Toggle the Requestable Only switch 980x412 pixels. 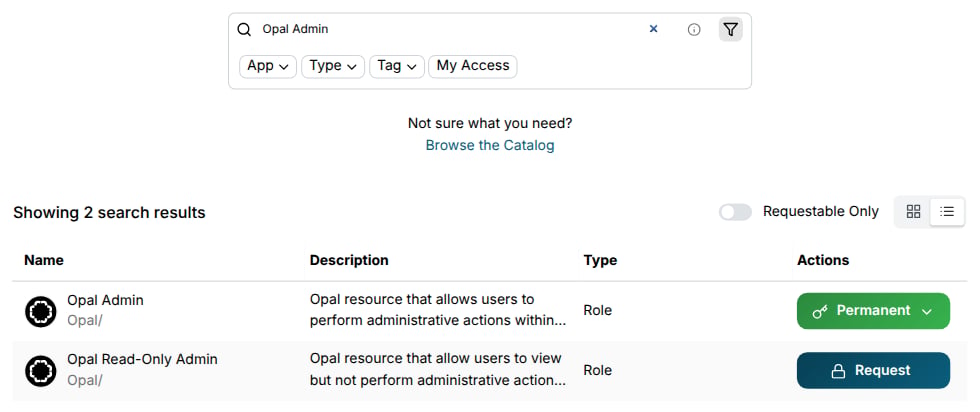(x=735, y=212)
